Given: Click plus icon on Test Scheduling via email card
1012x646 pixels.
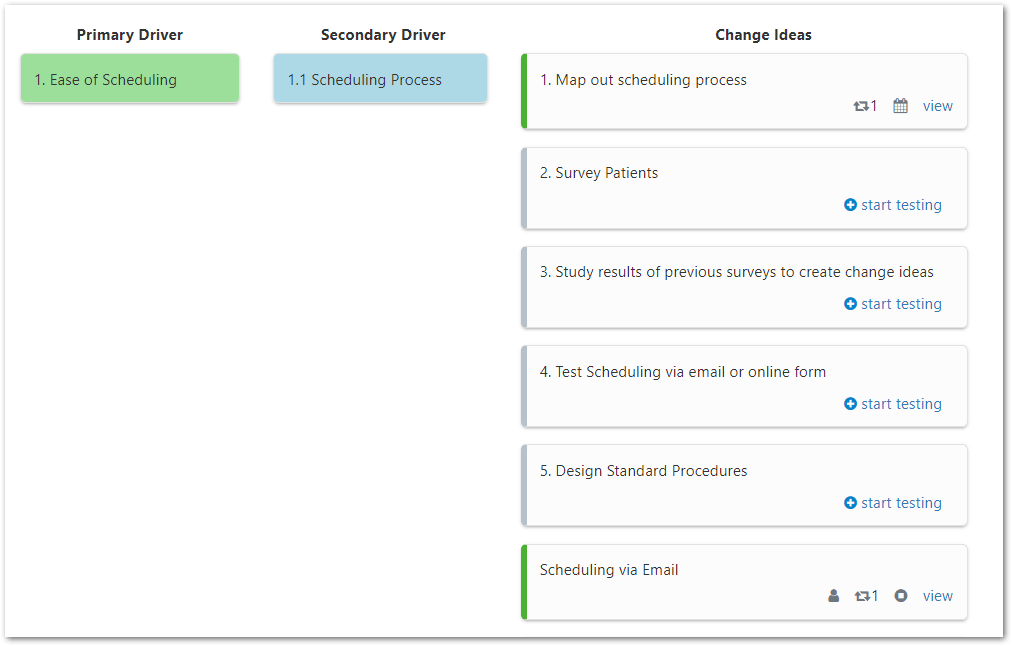Looking at the screenshot, I should coord(851,403).
